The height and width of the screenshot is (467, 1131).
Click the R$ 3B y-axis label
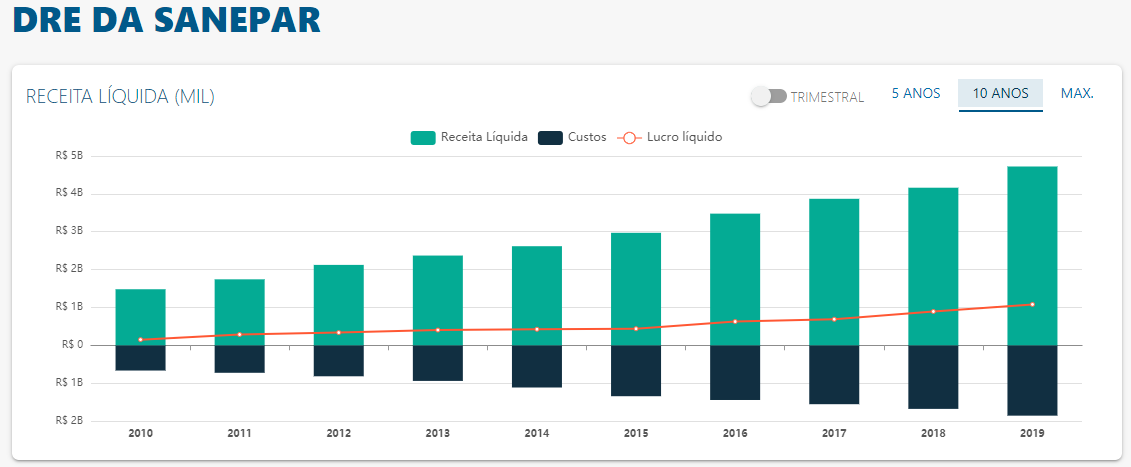click(x=69, y=231)
